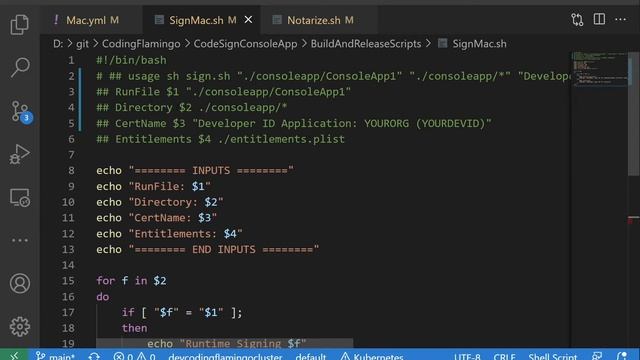
Task: Open the Manage gear menu
Action: pyautogui.click(x=20, y=327)
